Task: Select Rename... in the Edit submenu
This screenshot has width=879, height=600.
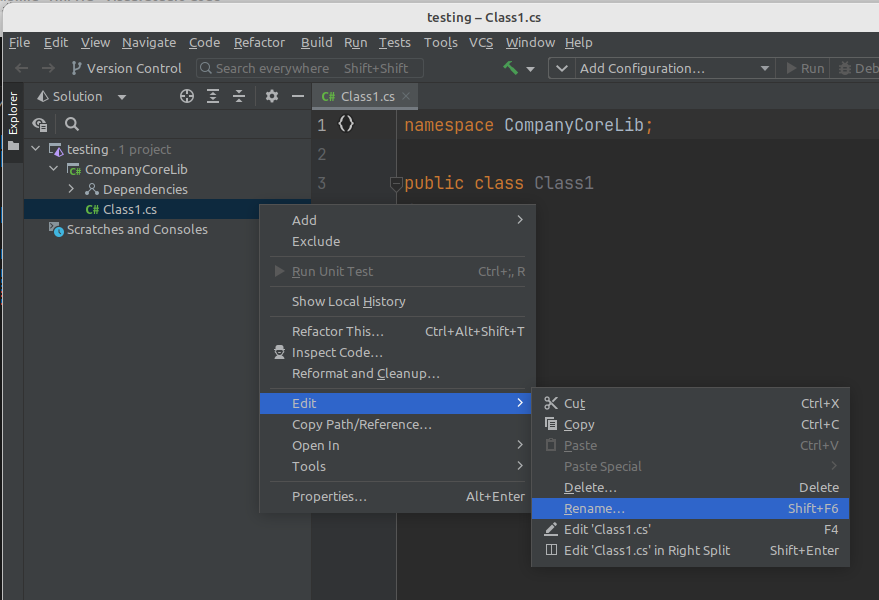Action: [594, 508]
